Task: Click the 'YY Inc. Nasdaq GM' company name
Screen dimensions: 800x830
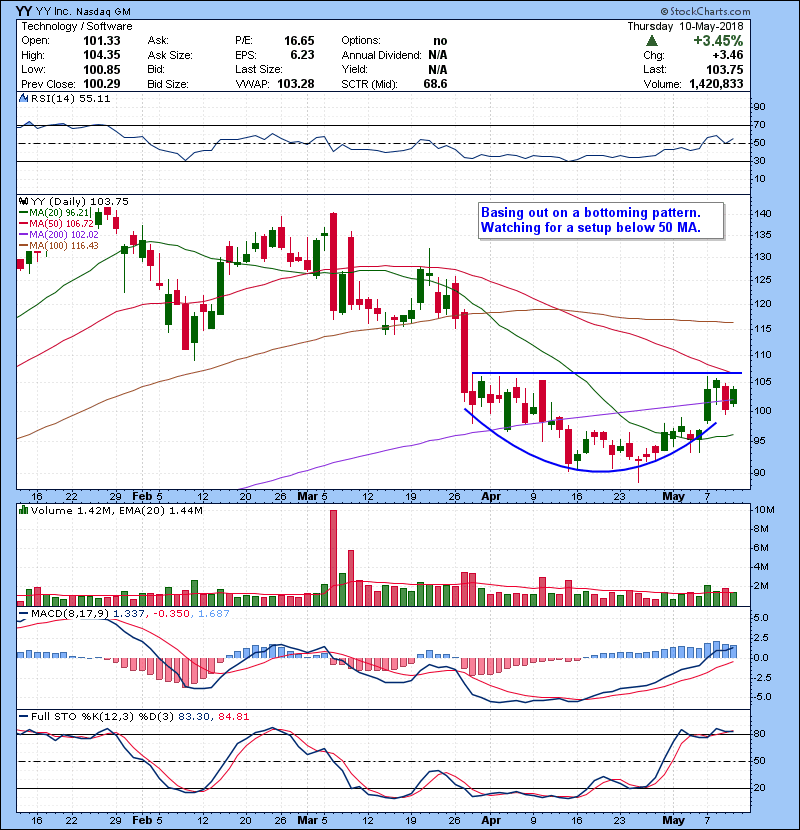Action: [x=82, y=12]
